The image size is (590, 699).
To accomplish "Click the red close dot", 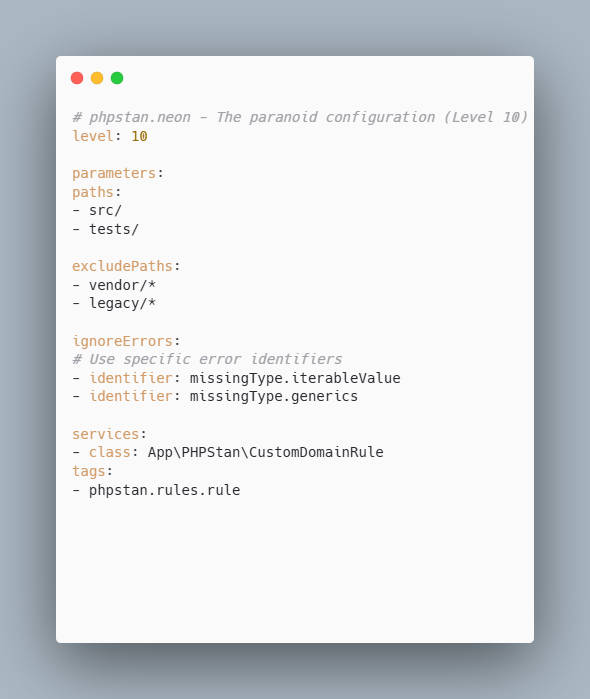I will (77, 78).
